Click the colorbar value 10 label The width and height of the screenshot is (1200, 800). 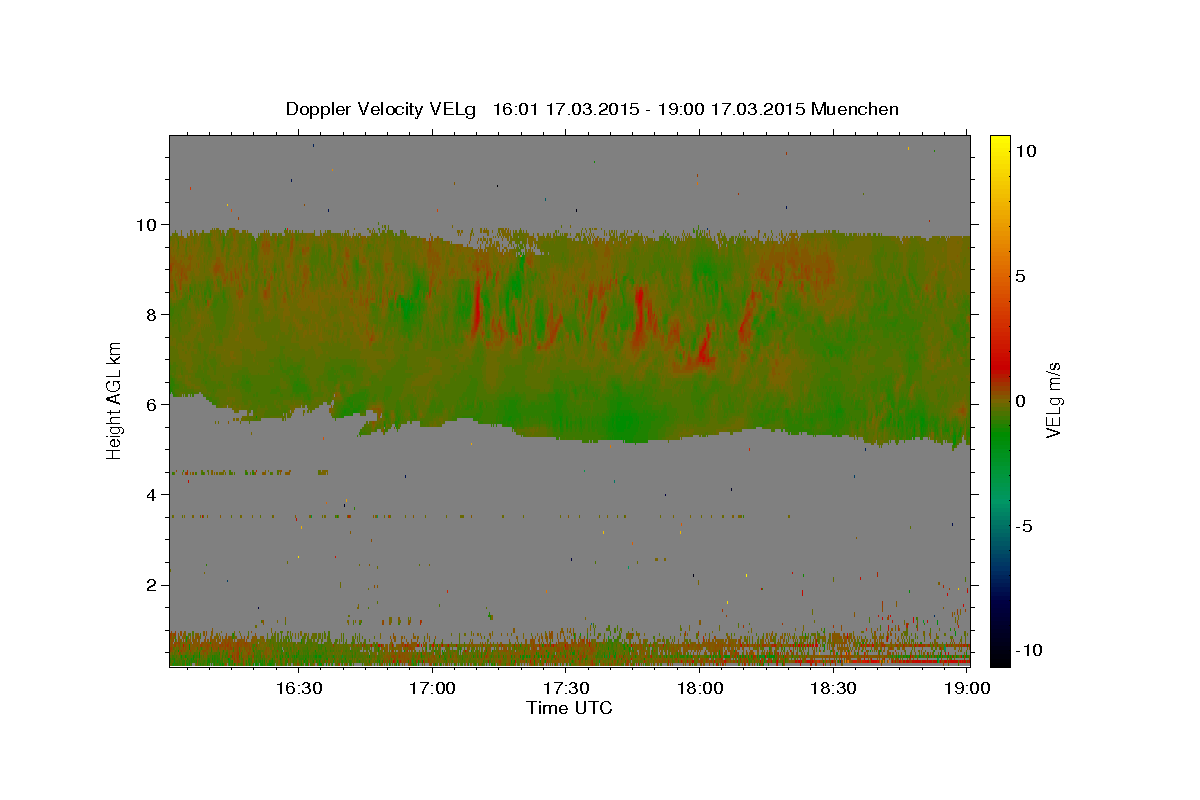[1025, 150]
